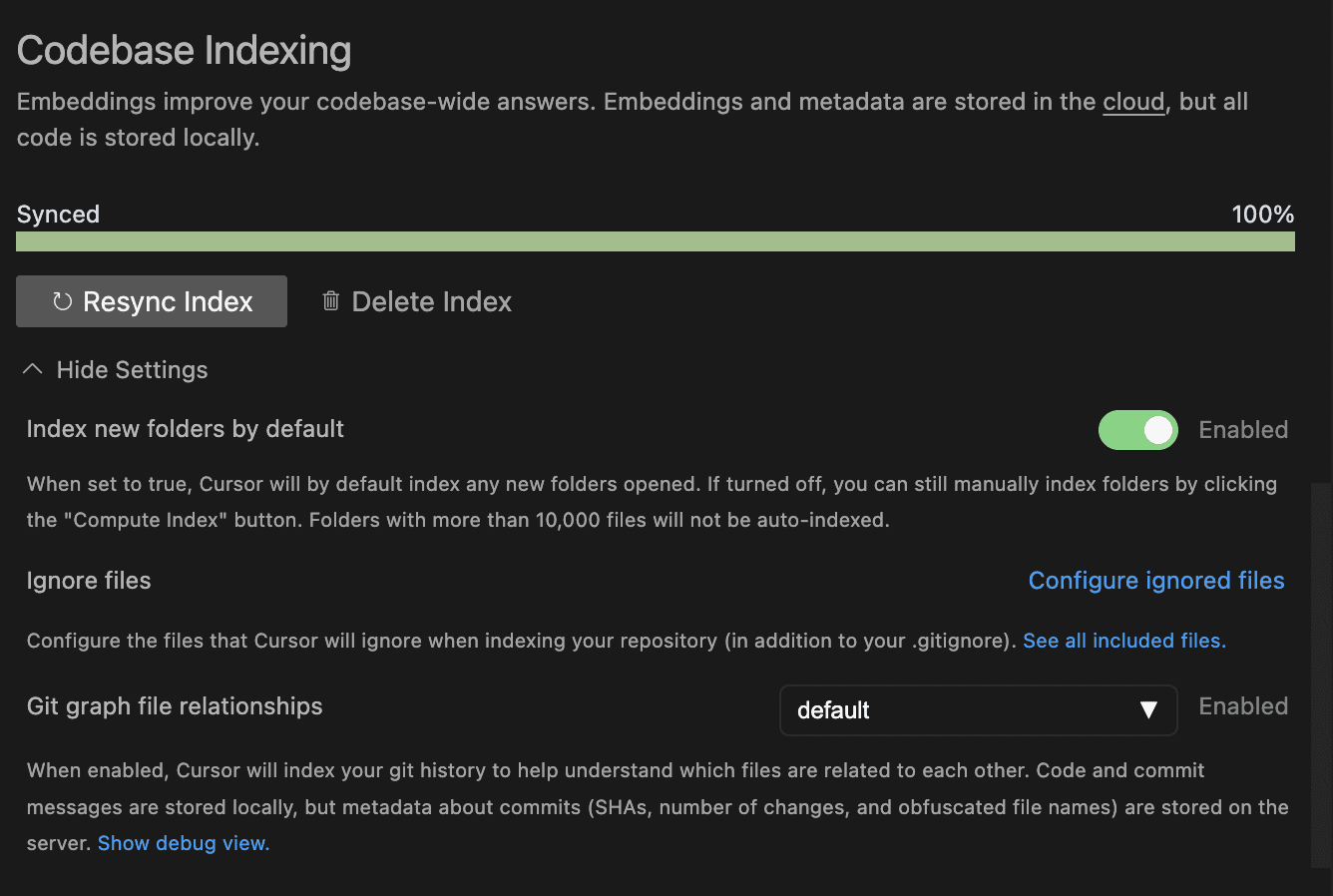Open the cloud link in the description
The image size is (1333, 896).
pos(1132,101)
